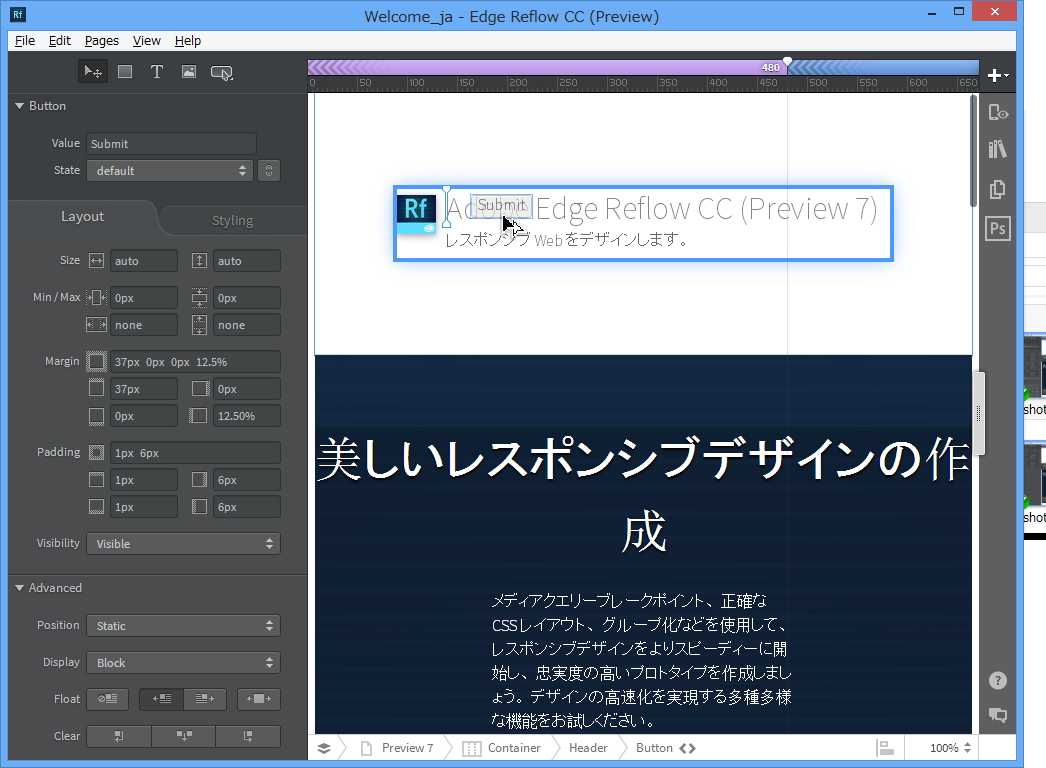Toggle left float alignment for the button
Viewport: 1046px width, 768px height.
point(160,699)
